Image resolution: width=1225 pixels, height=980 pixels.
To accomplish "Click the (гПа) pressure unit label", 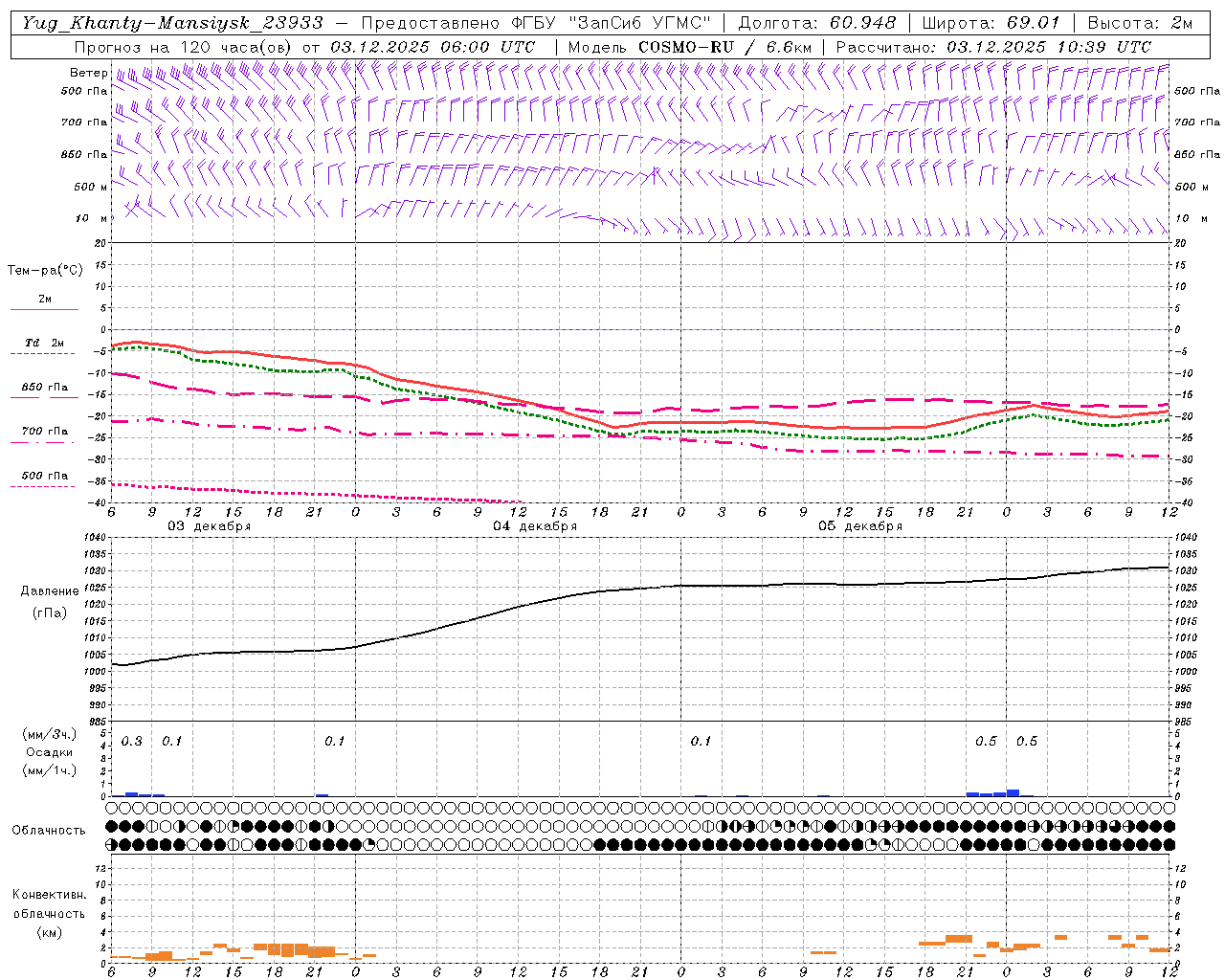I will 50,612.
